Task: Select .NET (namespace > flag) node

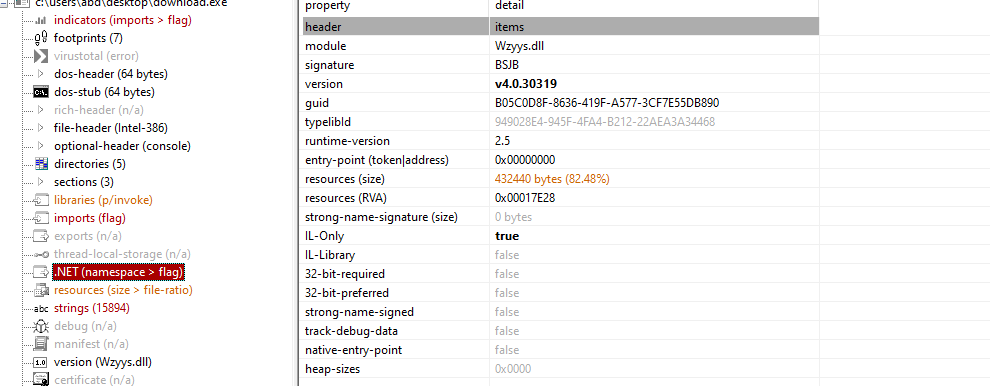Action: pyautogui.click(x=118, y=272)
